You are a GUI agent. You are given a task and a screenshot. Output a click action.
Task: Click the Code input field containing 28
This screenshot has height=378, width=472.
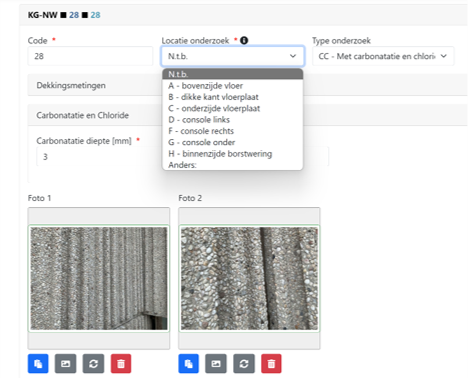(x=90, y=56)
